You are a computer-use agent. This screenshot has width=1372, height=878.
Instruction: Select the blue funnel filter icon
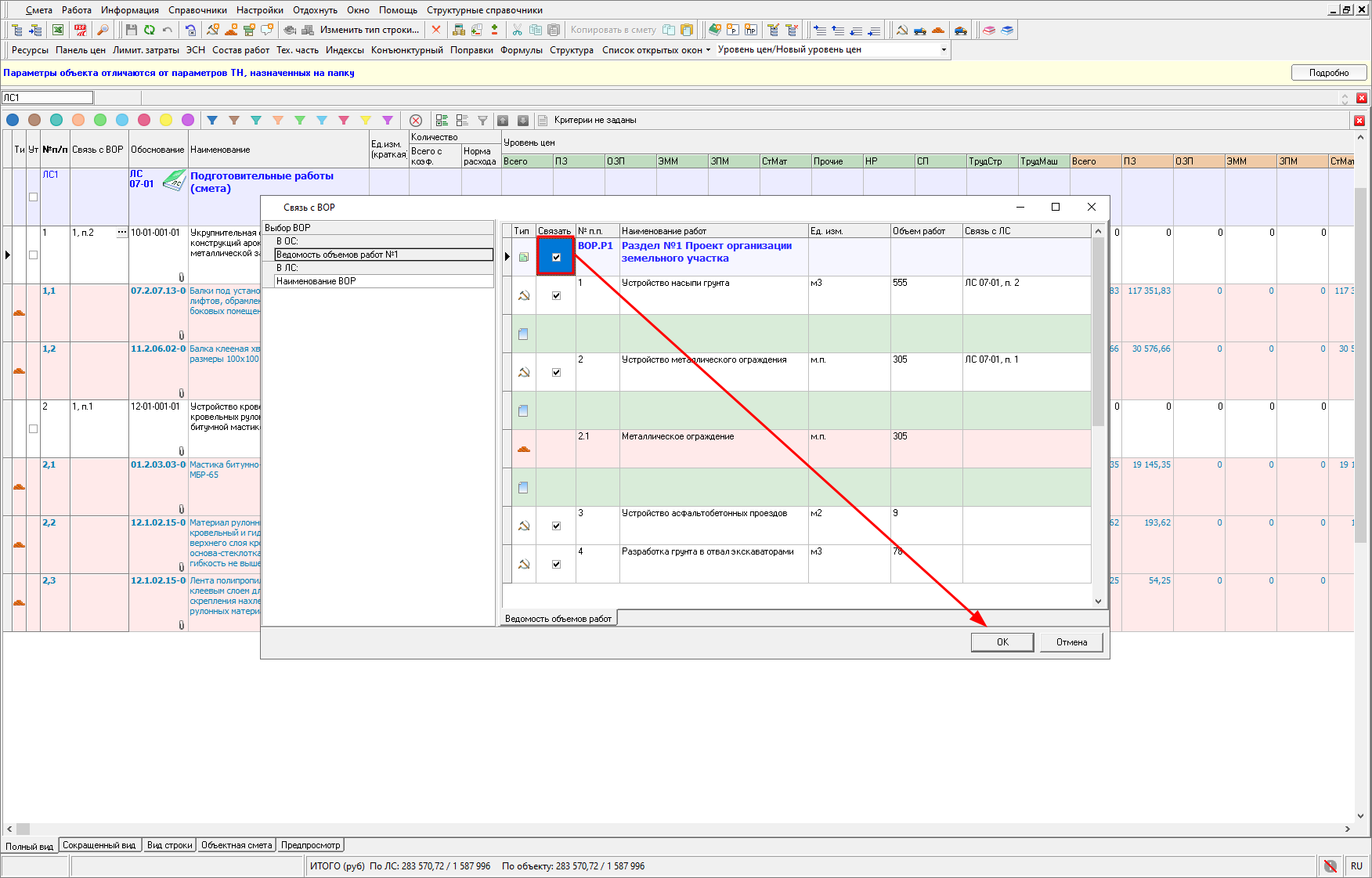coord(212,120)
